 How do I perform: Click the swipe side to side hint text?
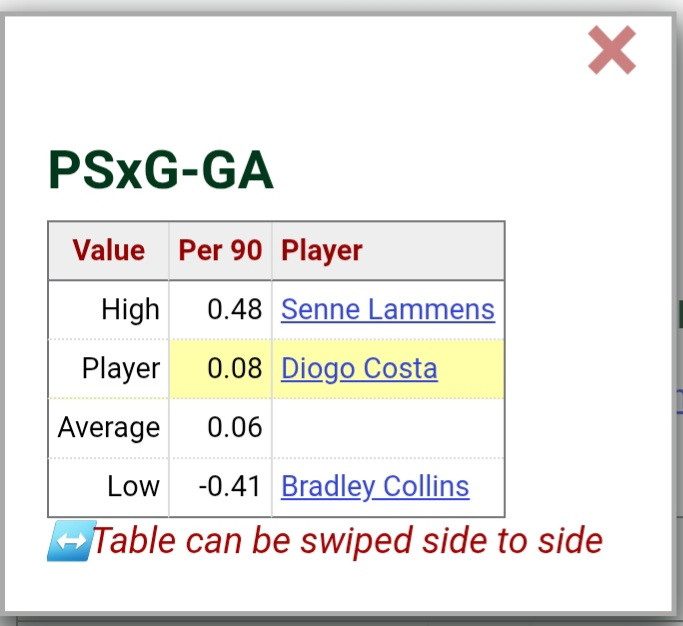(348, 541)
